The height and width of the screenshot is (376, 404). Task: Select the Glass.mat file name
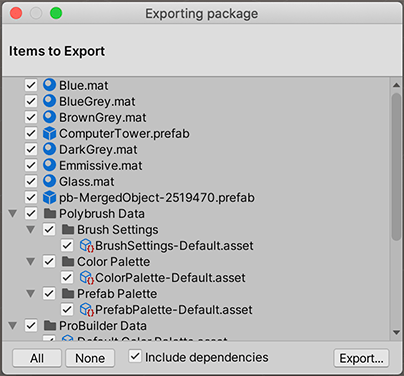click(x=87, y=181)
